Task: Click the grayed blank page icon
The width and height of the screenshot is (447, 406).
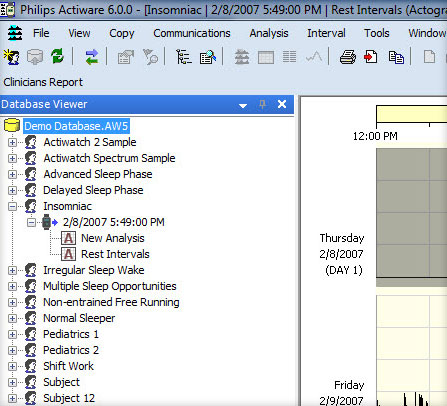Action: (429, 56)
